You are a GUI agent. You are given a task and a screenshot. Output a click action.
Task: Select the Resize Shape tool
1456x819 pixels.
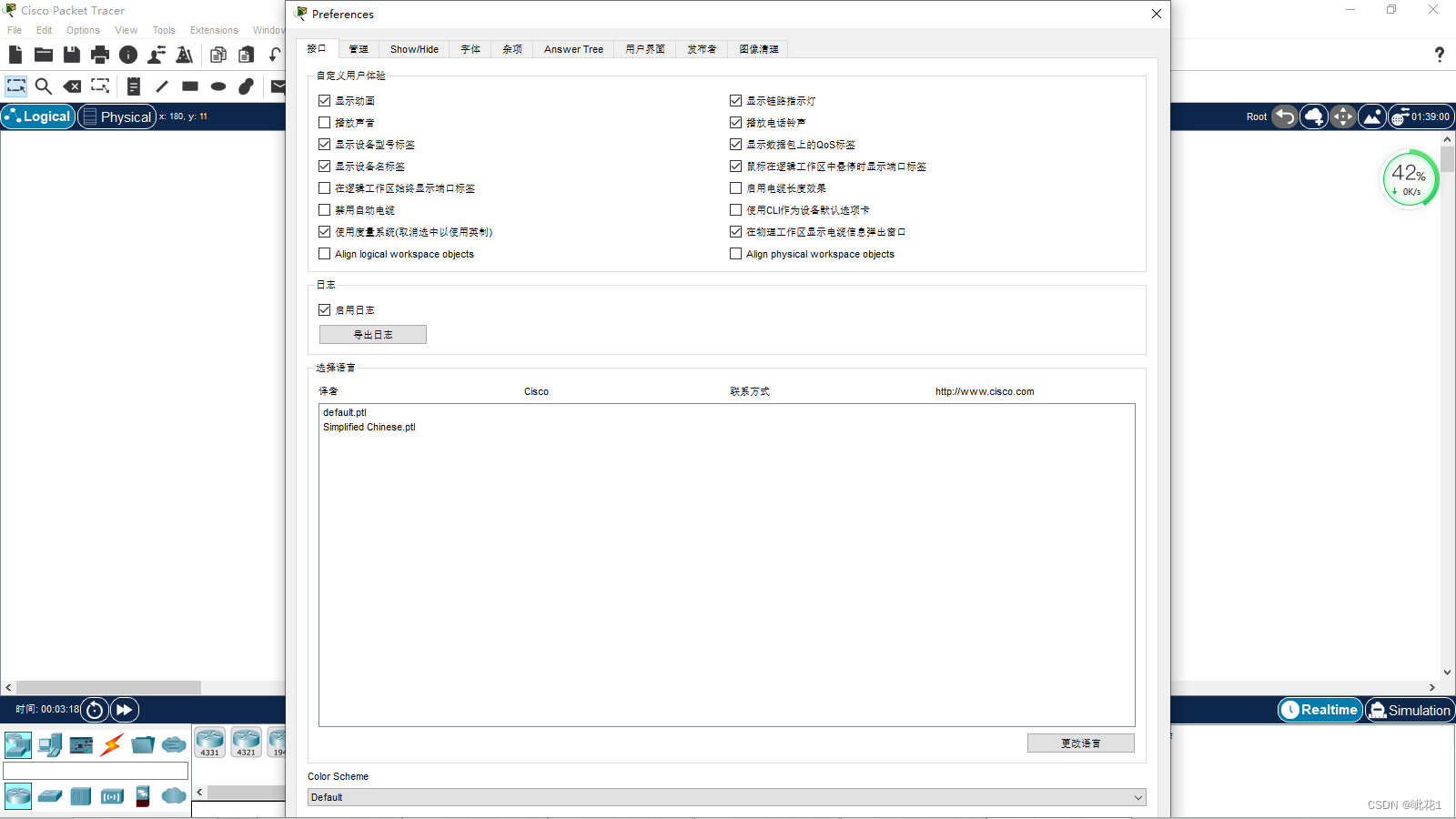(x=100, y=86)
